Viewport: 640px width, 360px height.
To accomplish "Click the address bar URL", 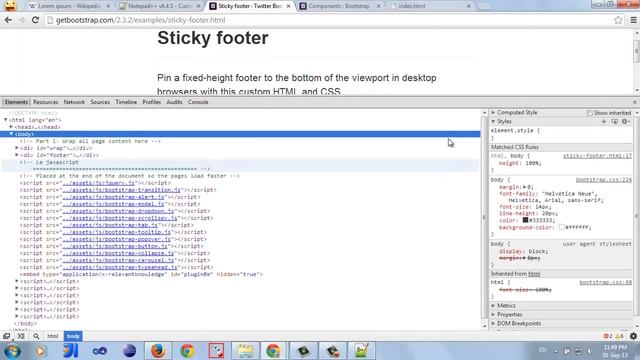I will point(140,20).
